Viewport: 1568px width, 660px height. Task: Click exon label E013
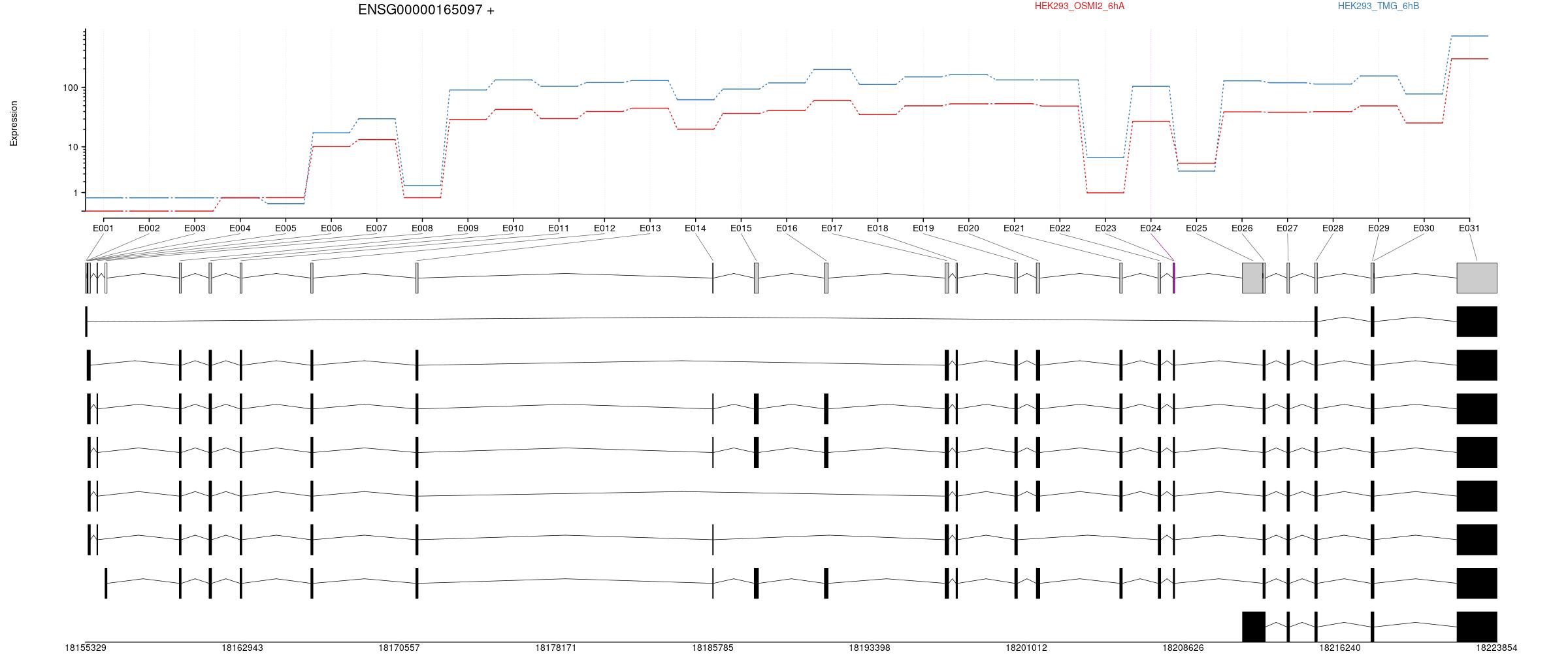650,228
